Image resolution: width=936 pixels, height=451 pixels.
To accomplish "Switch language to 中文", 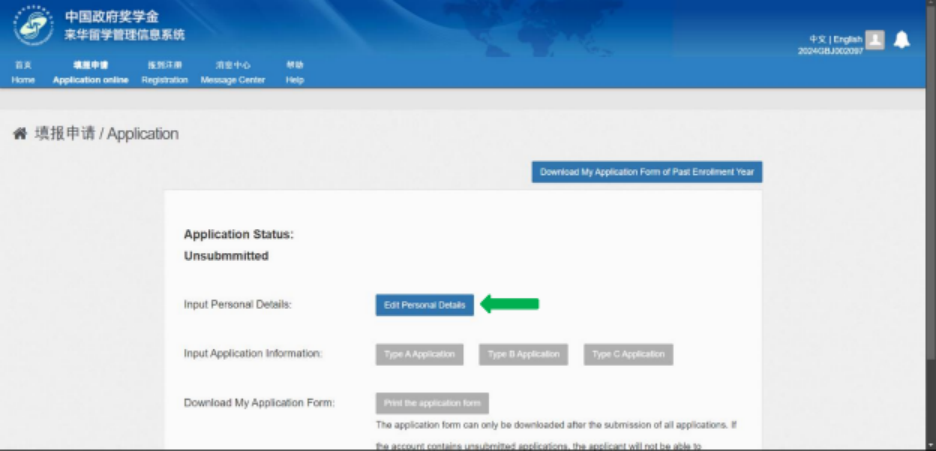I will pyautogui.click(x=817, y=39).
